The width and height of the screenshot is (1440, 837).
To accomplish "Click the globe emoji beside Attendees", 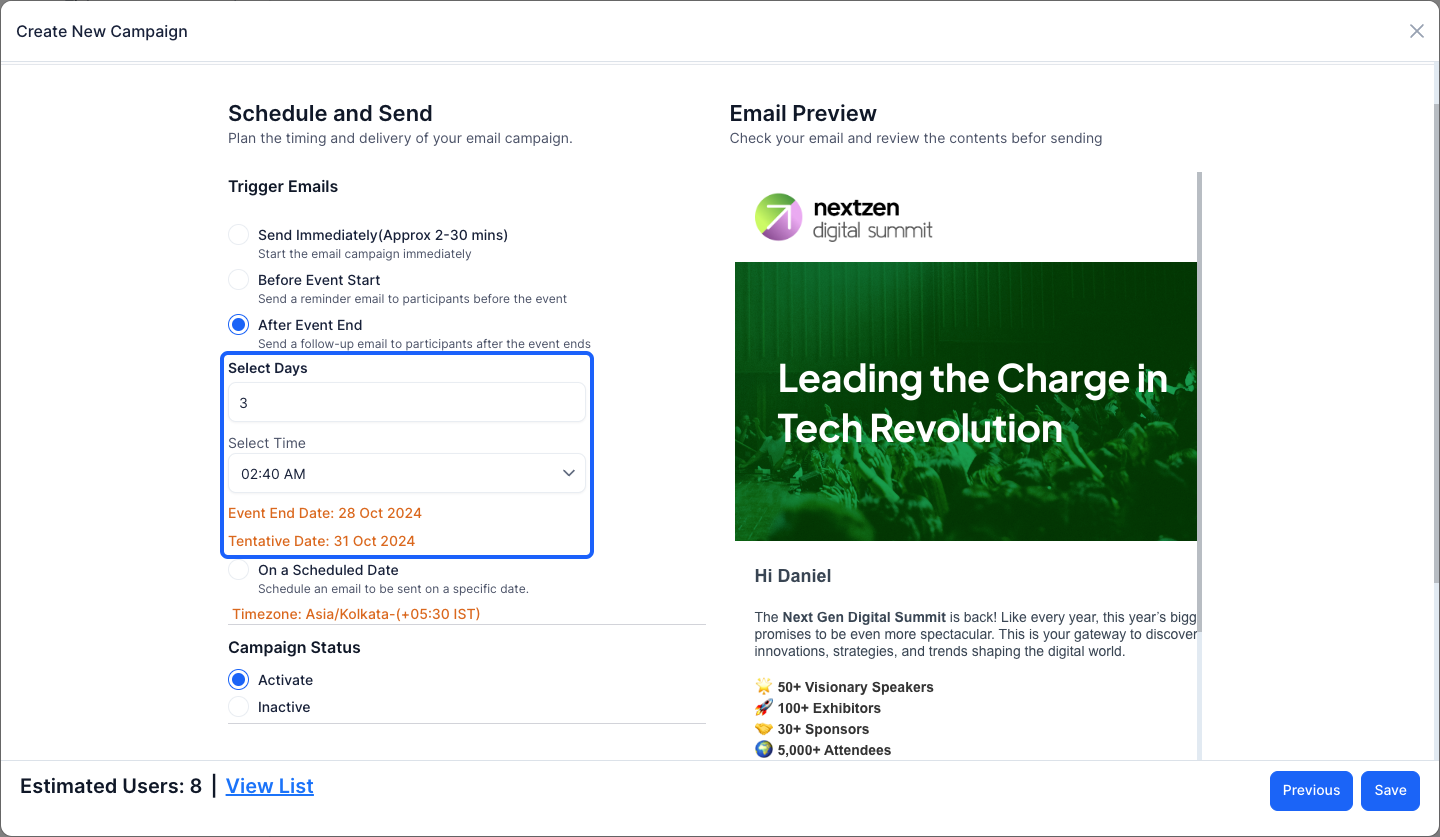I will 764,749.
